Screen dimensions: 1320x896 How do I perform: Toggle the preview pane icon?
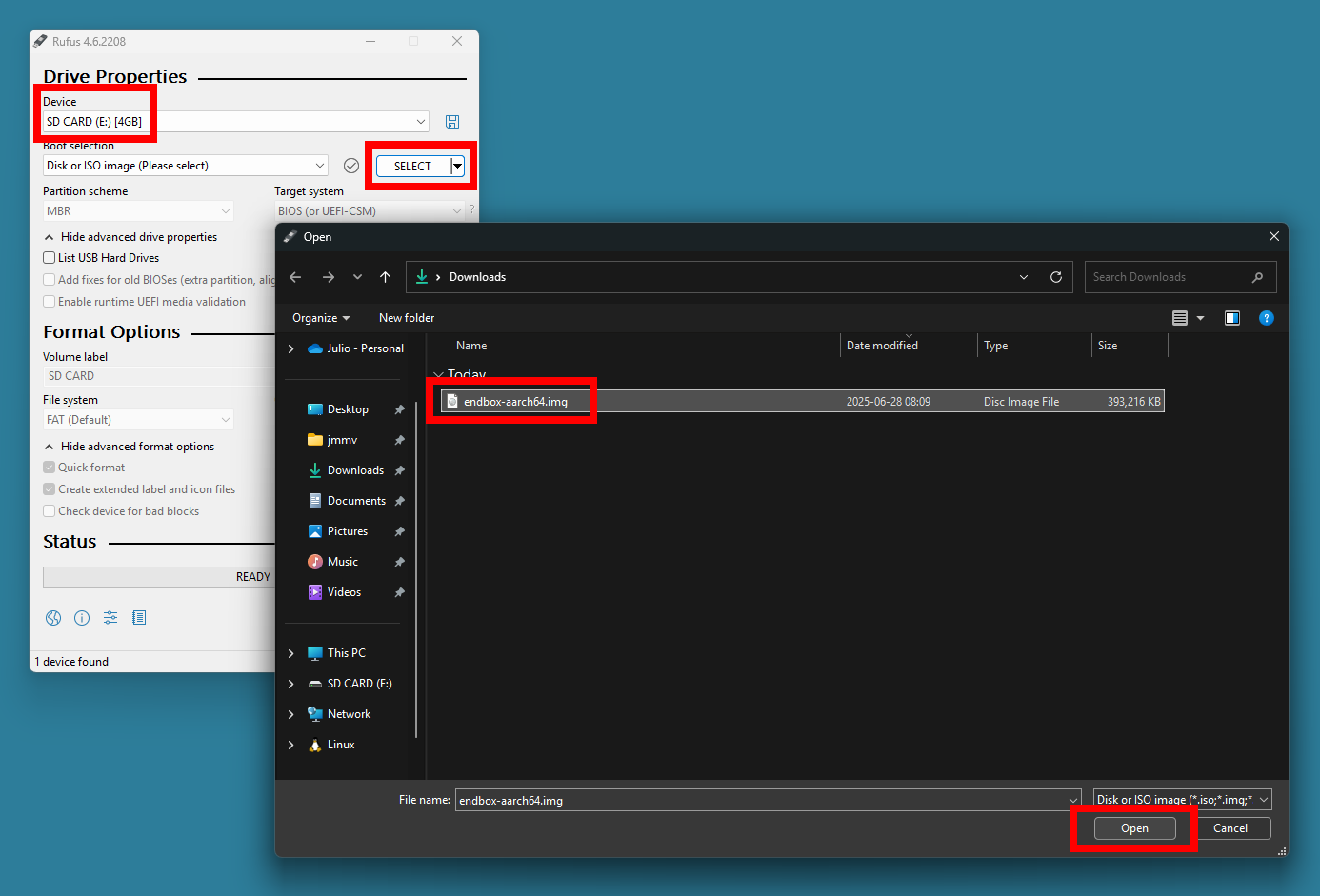coord(1232,318)
